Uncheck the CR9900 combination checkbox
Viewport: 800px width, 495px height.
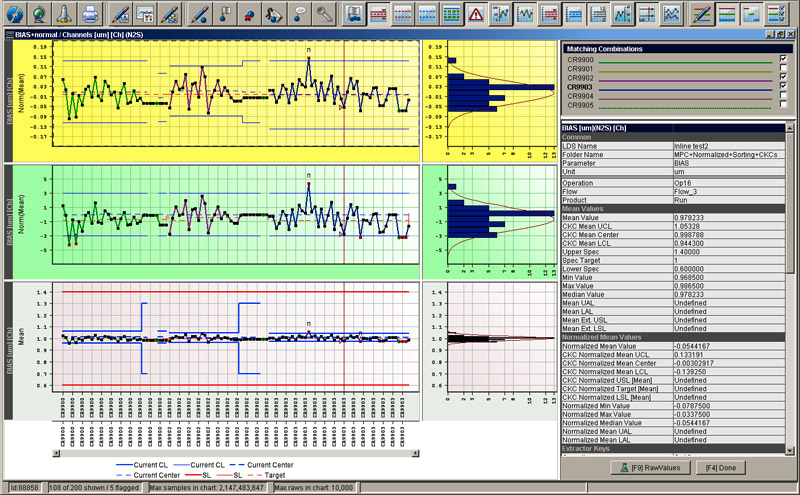point(783,59)
